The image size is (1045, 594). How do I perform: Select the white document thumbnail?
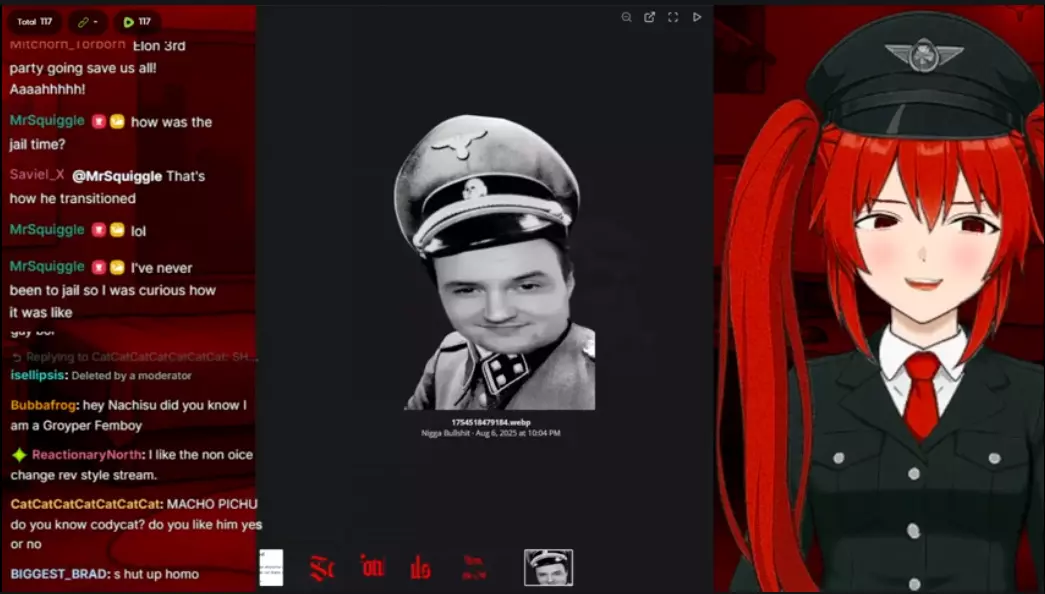pos(271,567)
